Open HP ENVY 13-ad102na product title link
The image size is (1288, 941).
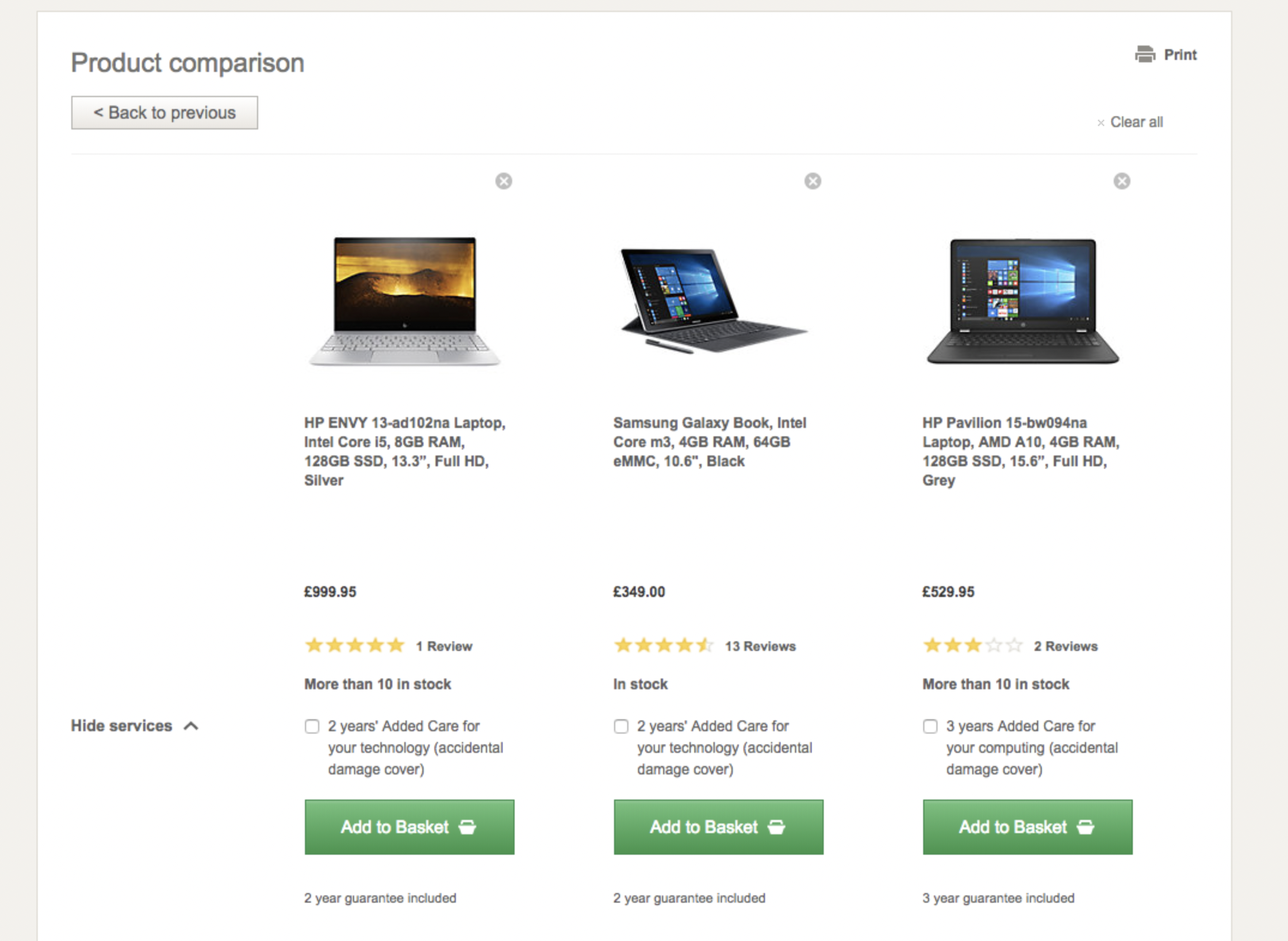coord(405,451)
